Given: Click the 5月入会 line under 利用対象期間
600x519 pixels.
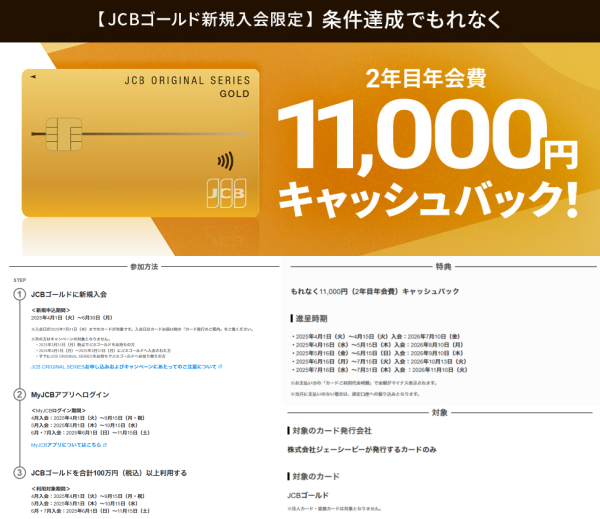Looking at the screenshot, I should coord(84,504).
